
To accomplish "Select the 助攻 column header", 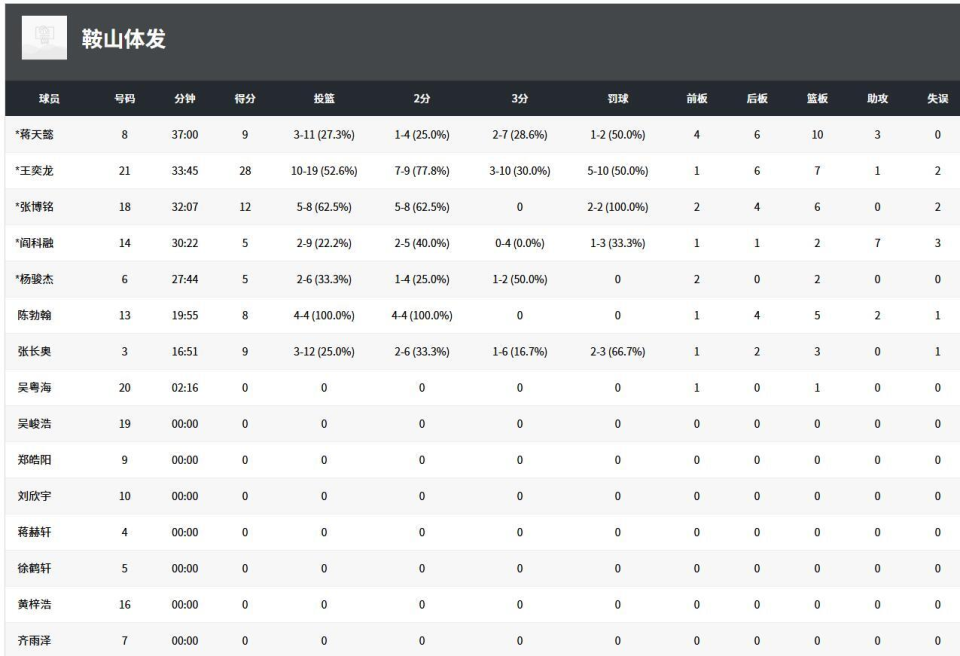I will 877,99.
